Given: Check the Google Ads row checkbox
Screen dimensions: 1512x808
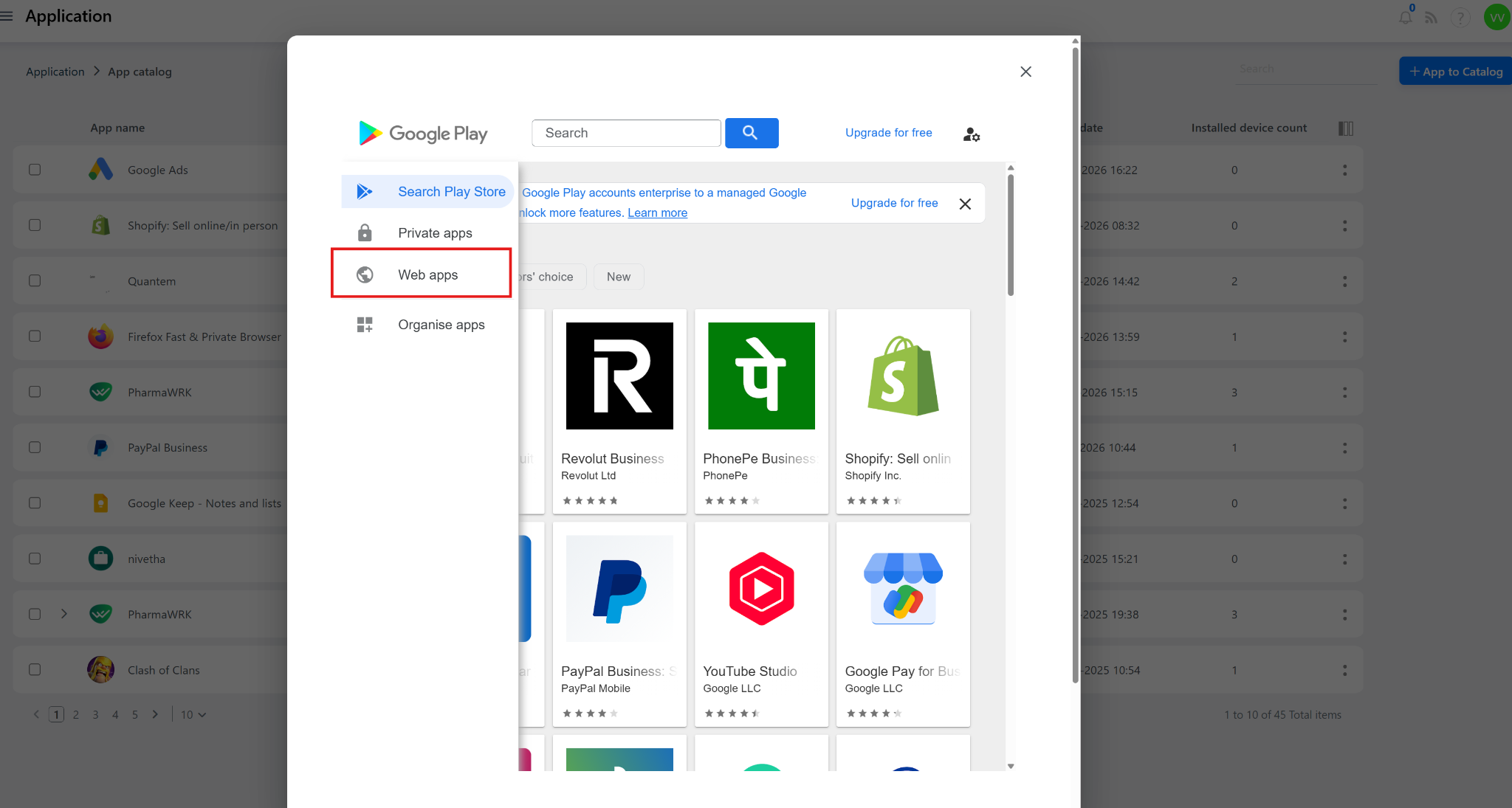Looking at the screenshot, I should click(35, 170).
